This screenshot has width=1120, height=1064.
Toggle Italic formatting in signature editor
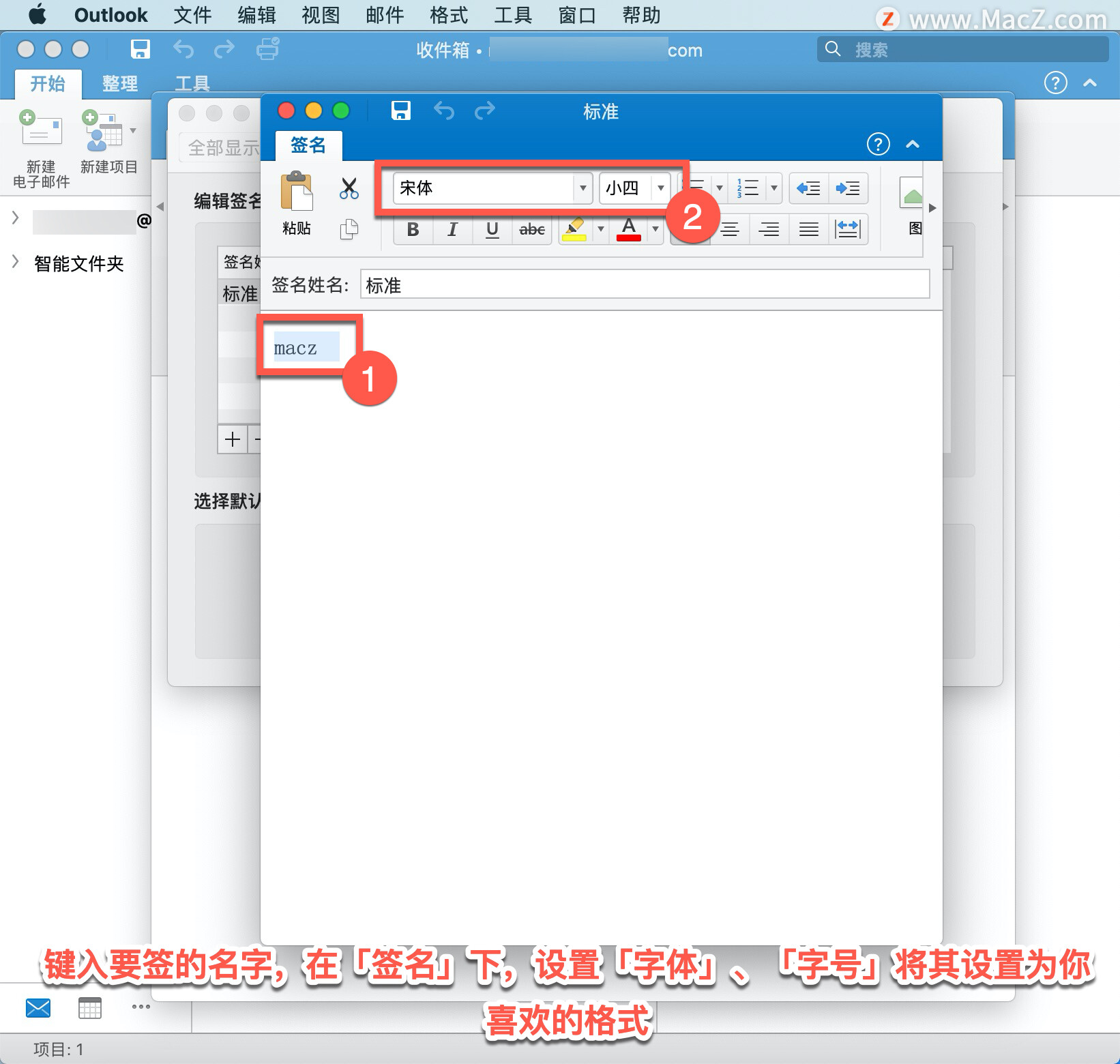click(452, 229)
